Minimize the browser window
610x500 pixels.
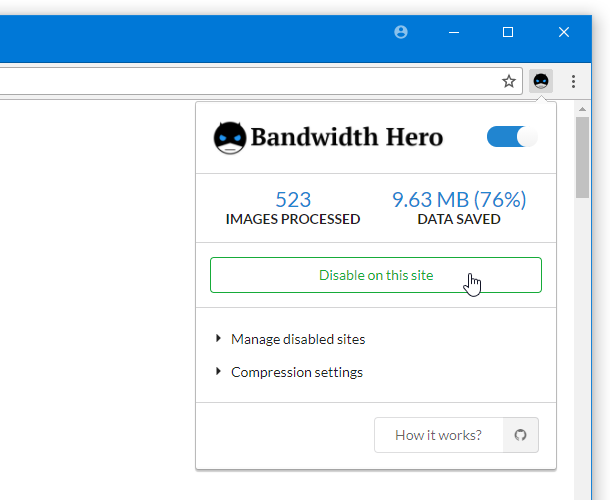click(454, 32)
